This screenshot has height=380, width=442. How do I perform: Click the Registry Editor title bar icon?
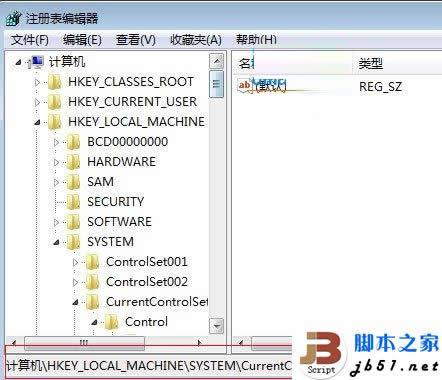(13, 18)
